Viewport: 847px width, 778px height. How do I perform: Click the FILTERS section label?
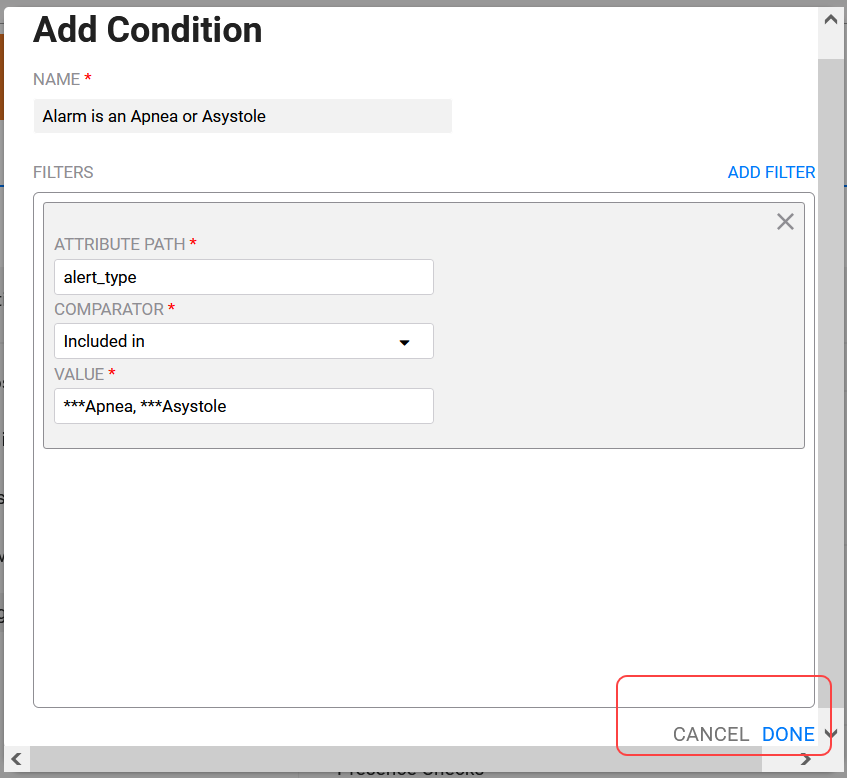(63, 172)
